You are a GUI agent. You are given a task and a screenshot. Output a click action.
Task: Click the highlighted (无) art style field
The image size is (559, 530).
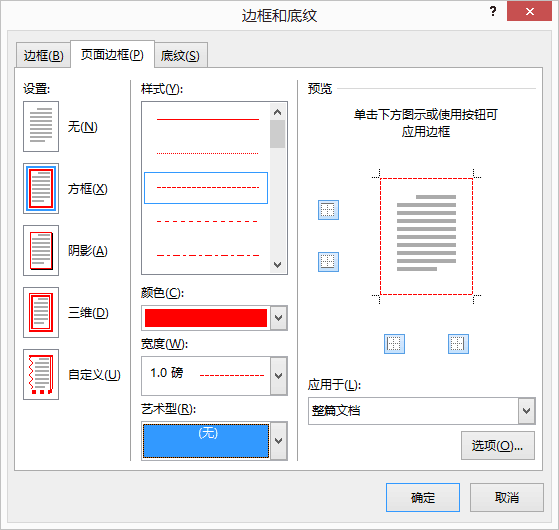[206, 441]
